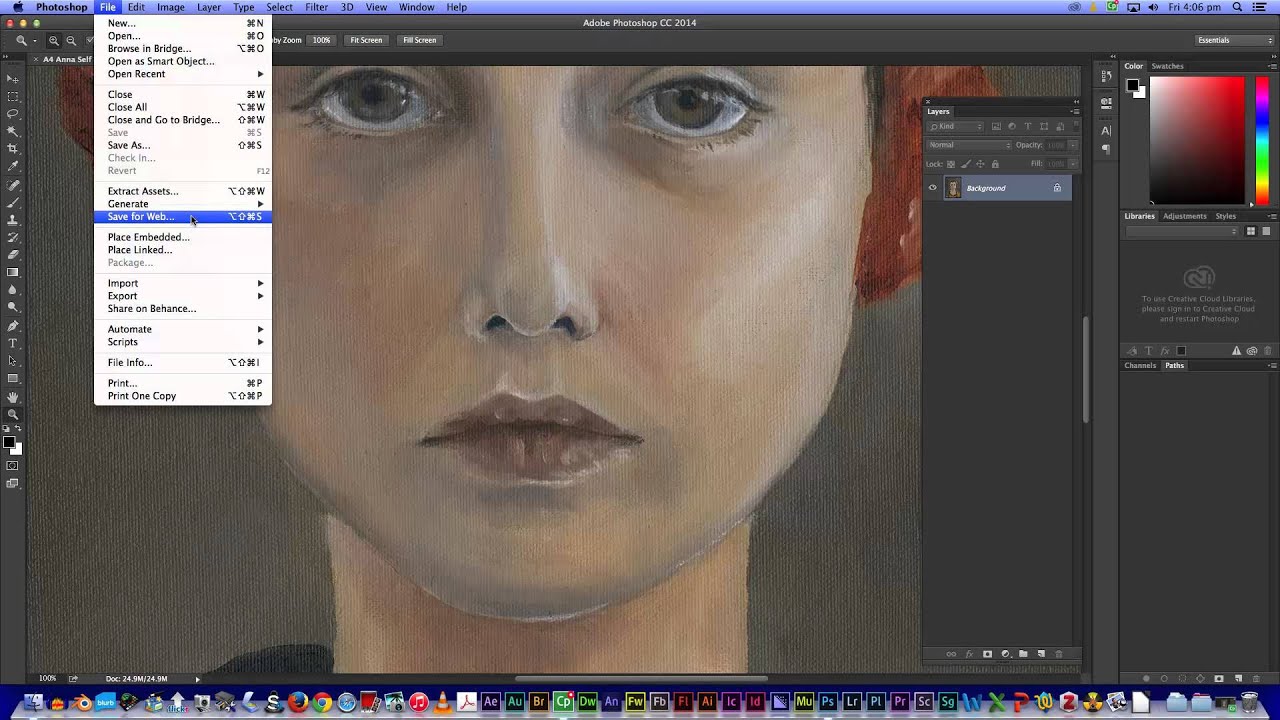Image resolution: width=1280 pixels, height=720 pixels.
Task: Click the 100% zoom button in options bar
Action: [x=321, y=40]
